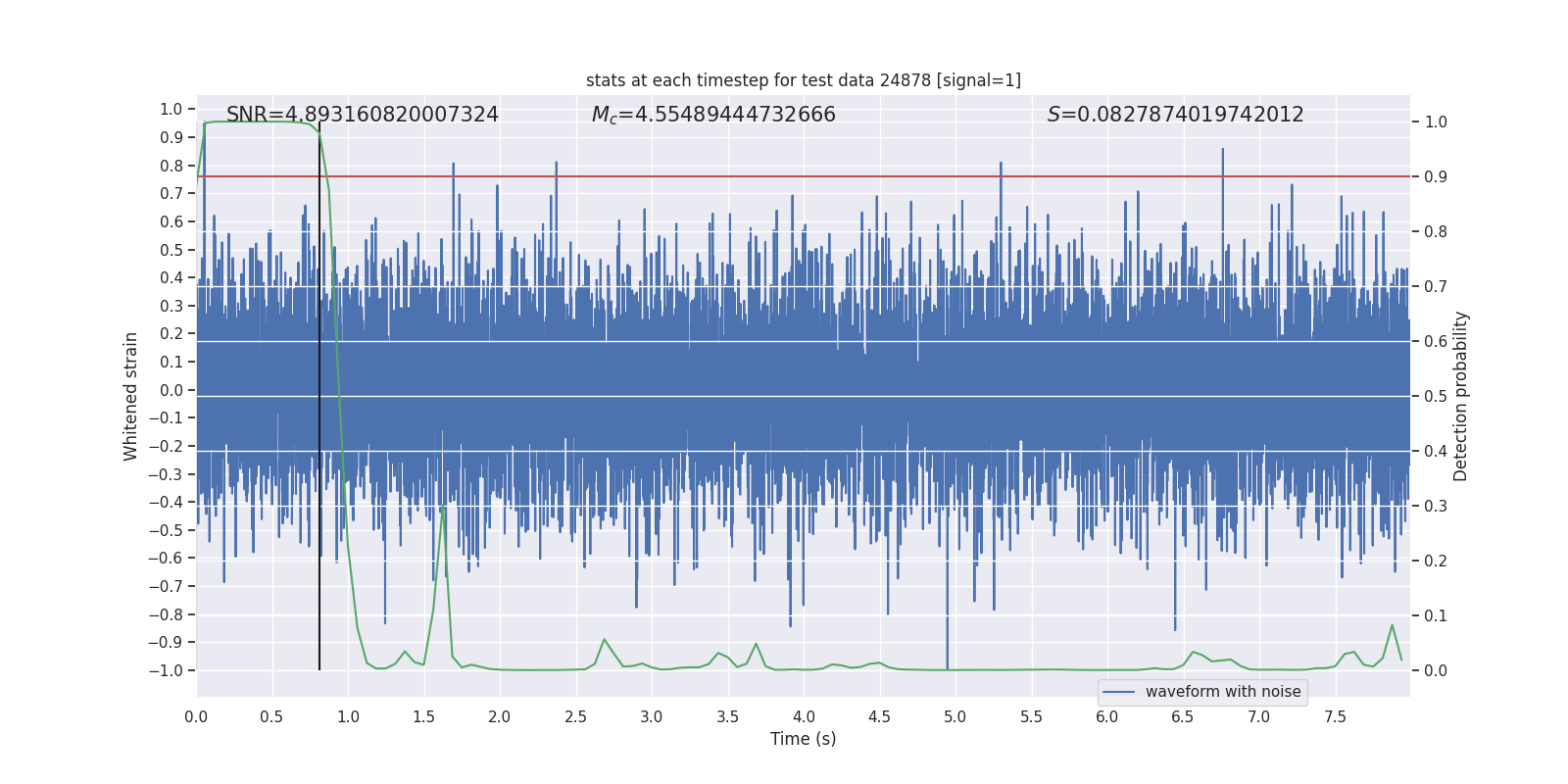The image size is (1568, 784).
Task: Click the right axis tick label 0.5
Action: coord(1436,397)
